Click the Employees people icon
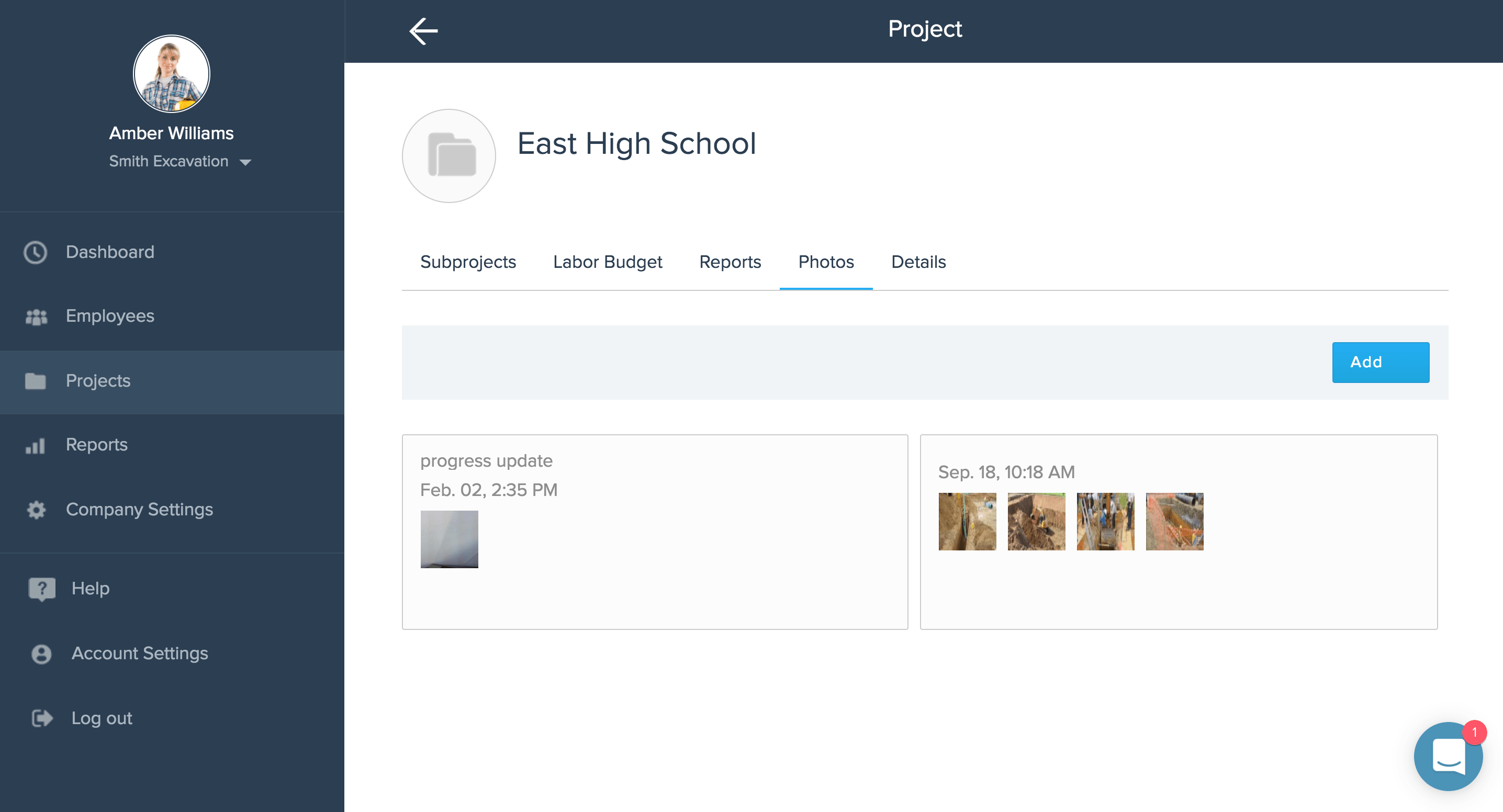Viewport: 1503px width, 812px height. 36,317
